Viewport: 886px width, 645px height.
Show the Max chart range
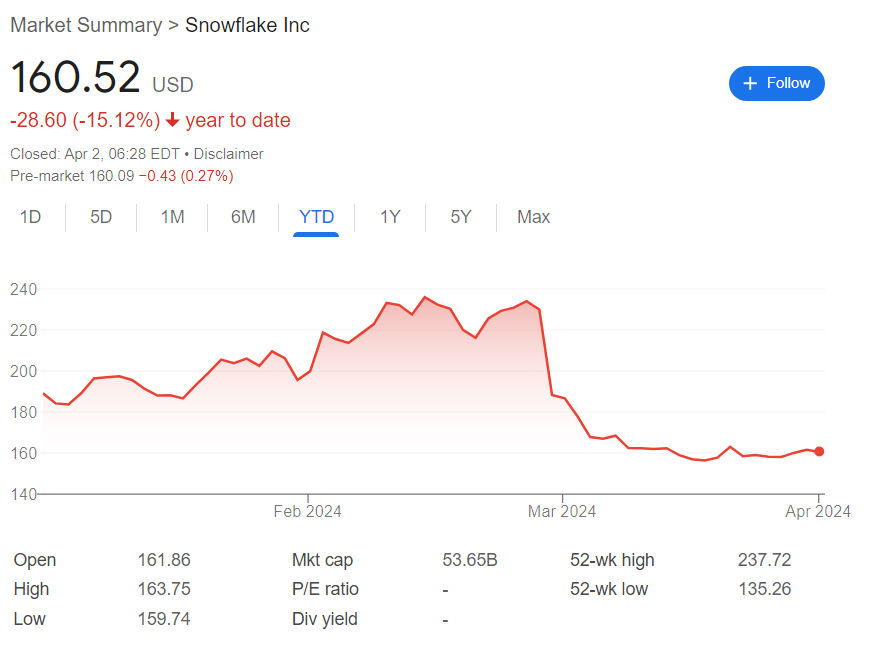coord(533,217)
